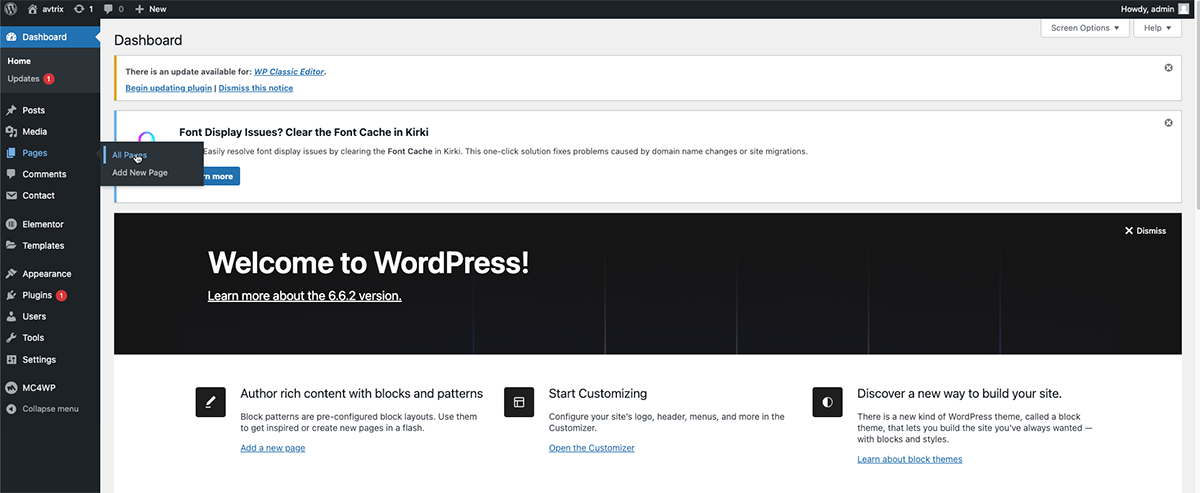Open Media library from sidebar icon

(11, 132)
